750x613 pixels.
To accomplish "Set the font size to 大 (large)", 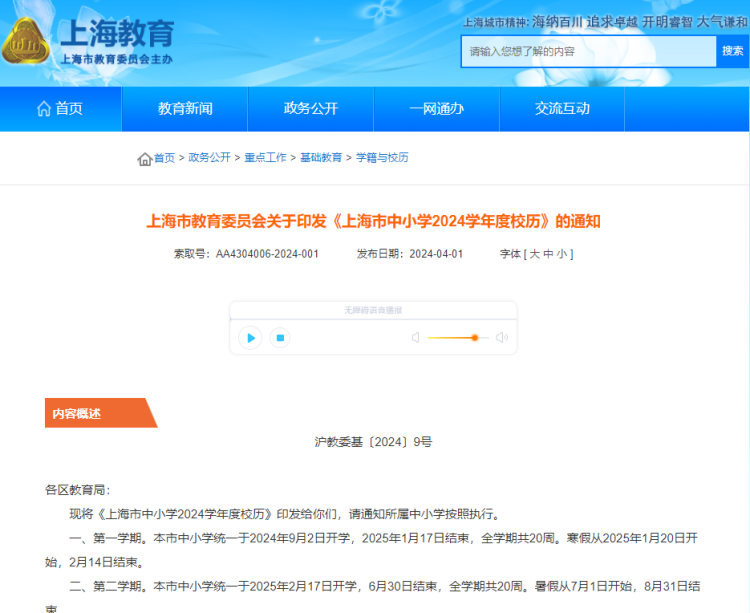I will [x=535, y=254].
